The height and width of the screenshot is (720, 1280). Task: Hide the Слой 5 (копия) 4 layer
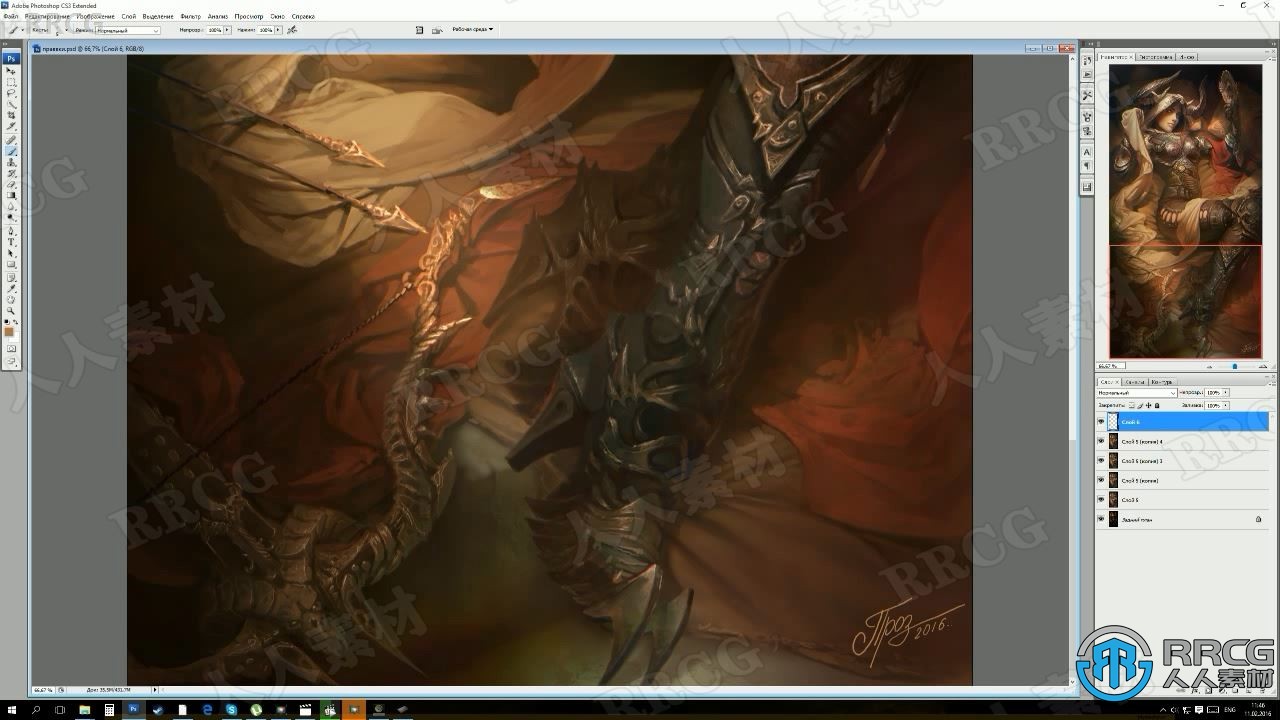click(x=1101, y=441)
